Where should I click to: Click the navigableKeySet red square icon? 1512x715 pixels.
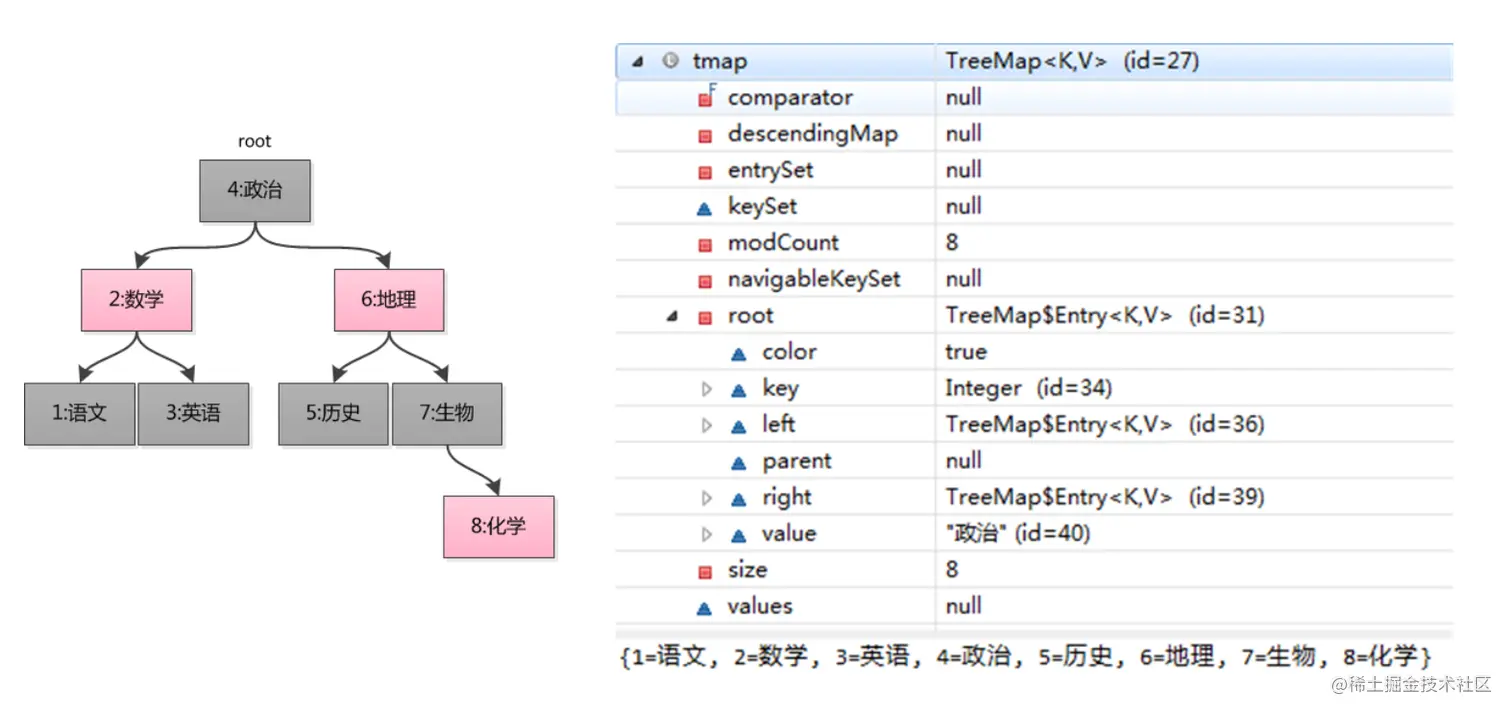tap(705, 280)
